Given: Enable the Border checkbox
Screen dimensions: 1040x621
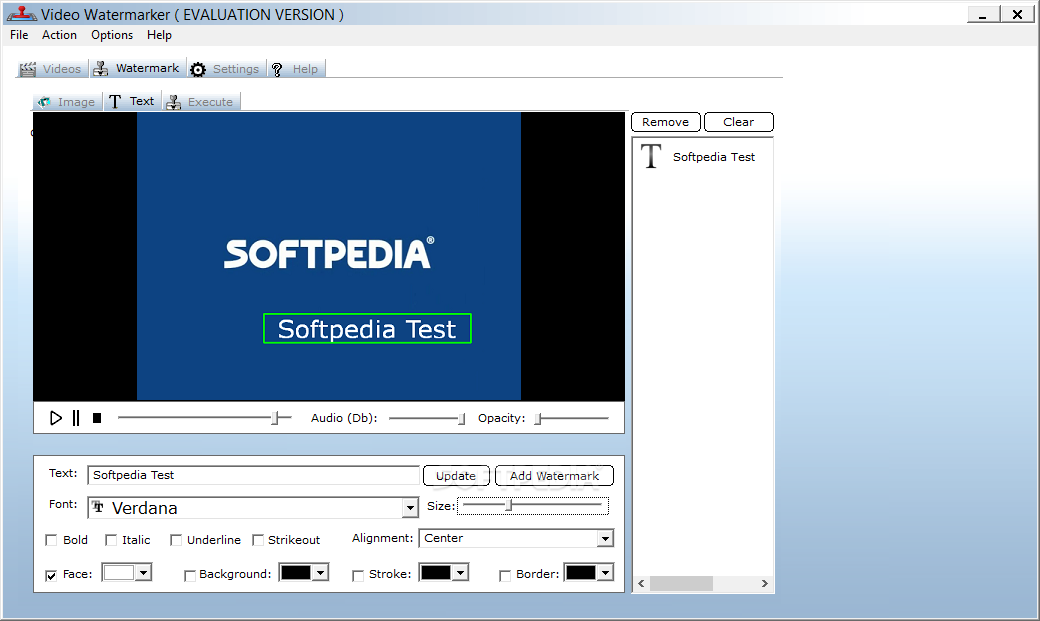Looking at the screenshot, I should pos(505,575).
